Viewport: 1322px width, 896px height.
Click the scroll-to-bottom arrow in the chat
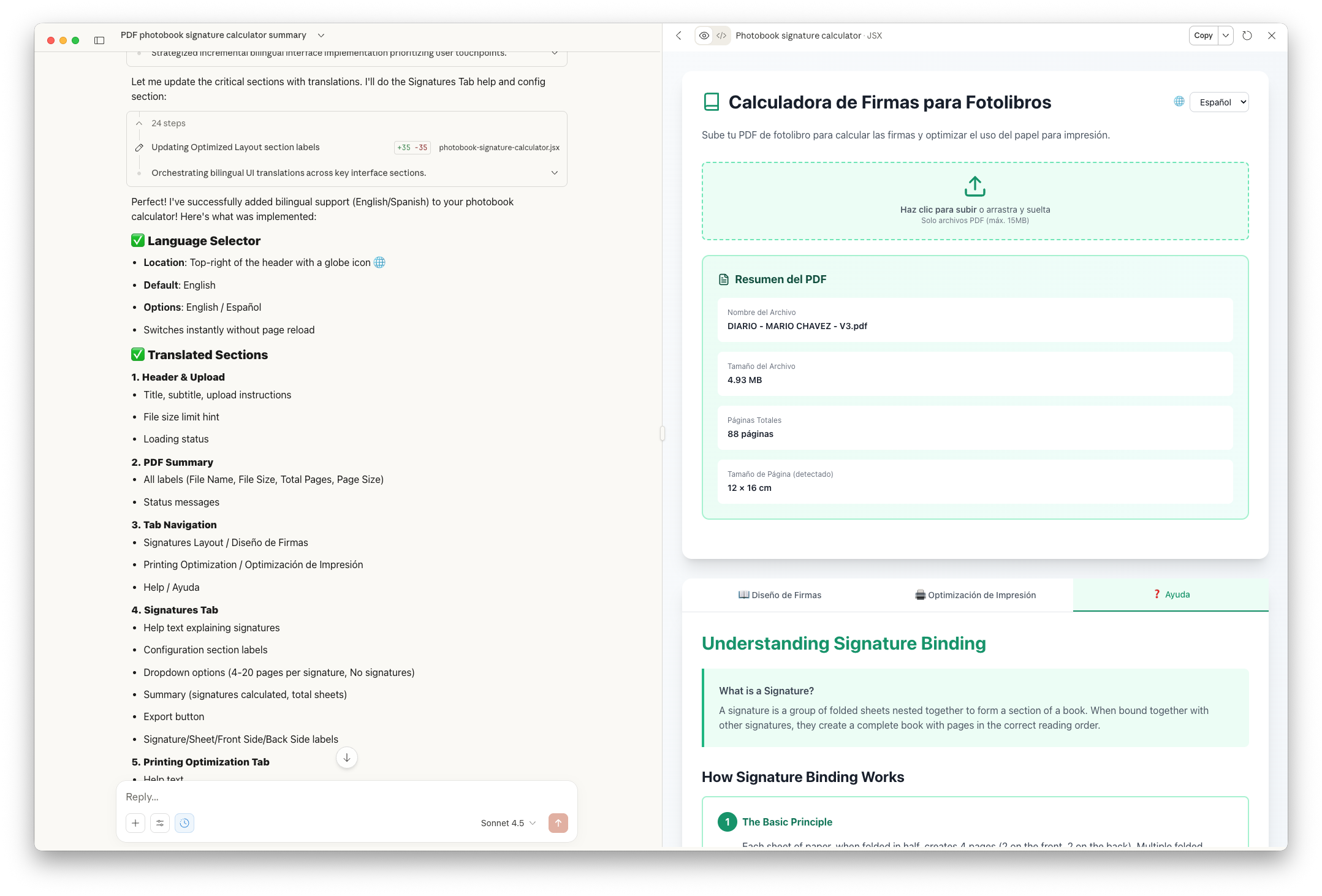coord(347,758)
